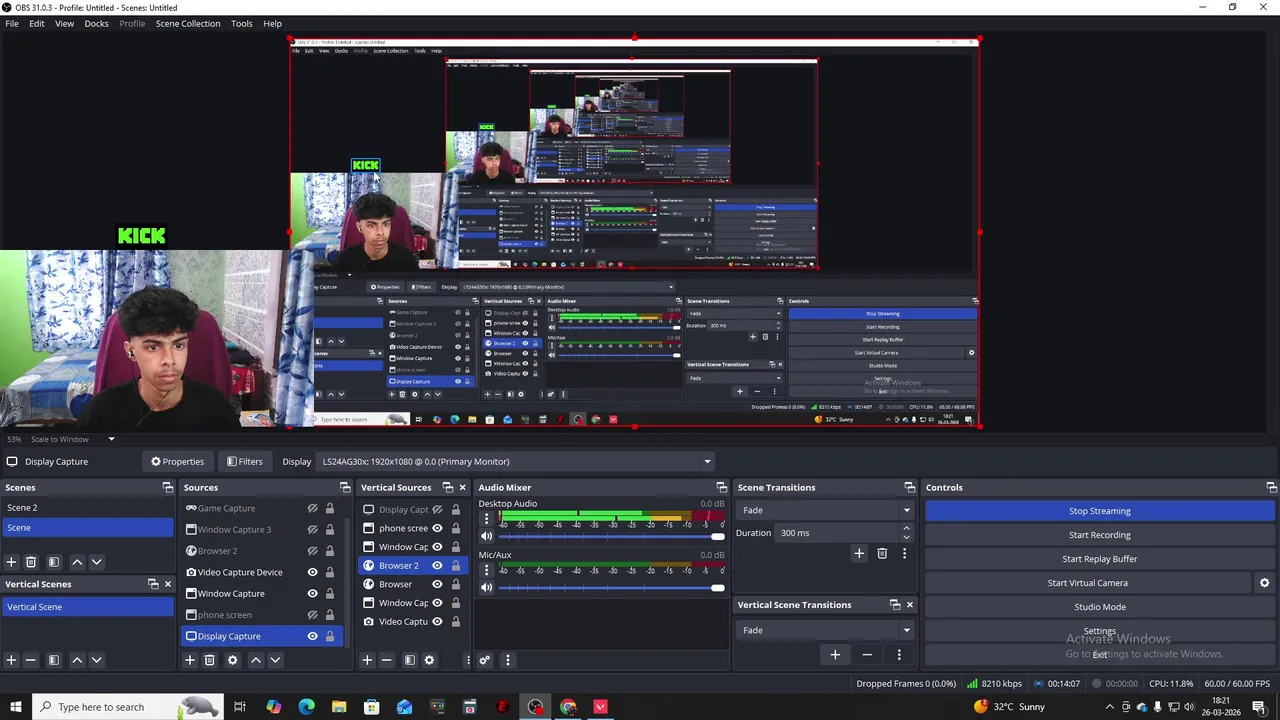Toggle lock on Display Capture source
This screenshot has height=720, width=1280.
click(x=329, y=636)
